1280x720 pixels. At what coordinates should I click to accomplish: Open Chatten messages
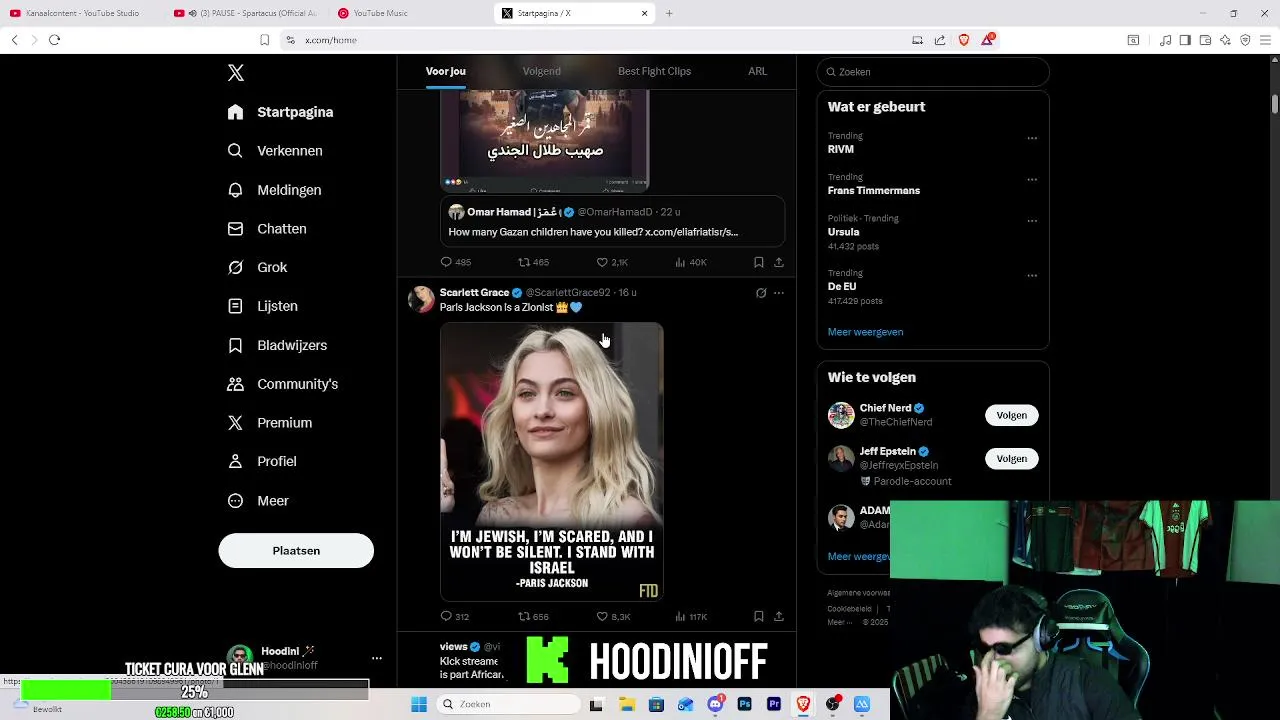tap(267, 229)
